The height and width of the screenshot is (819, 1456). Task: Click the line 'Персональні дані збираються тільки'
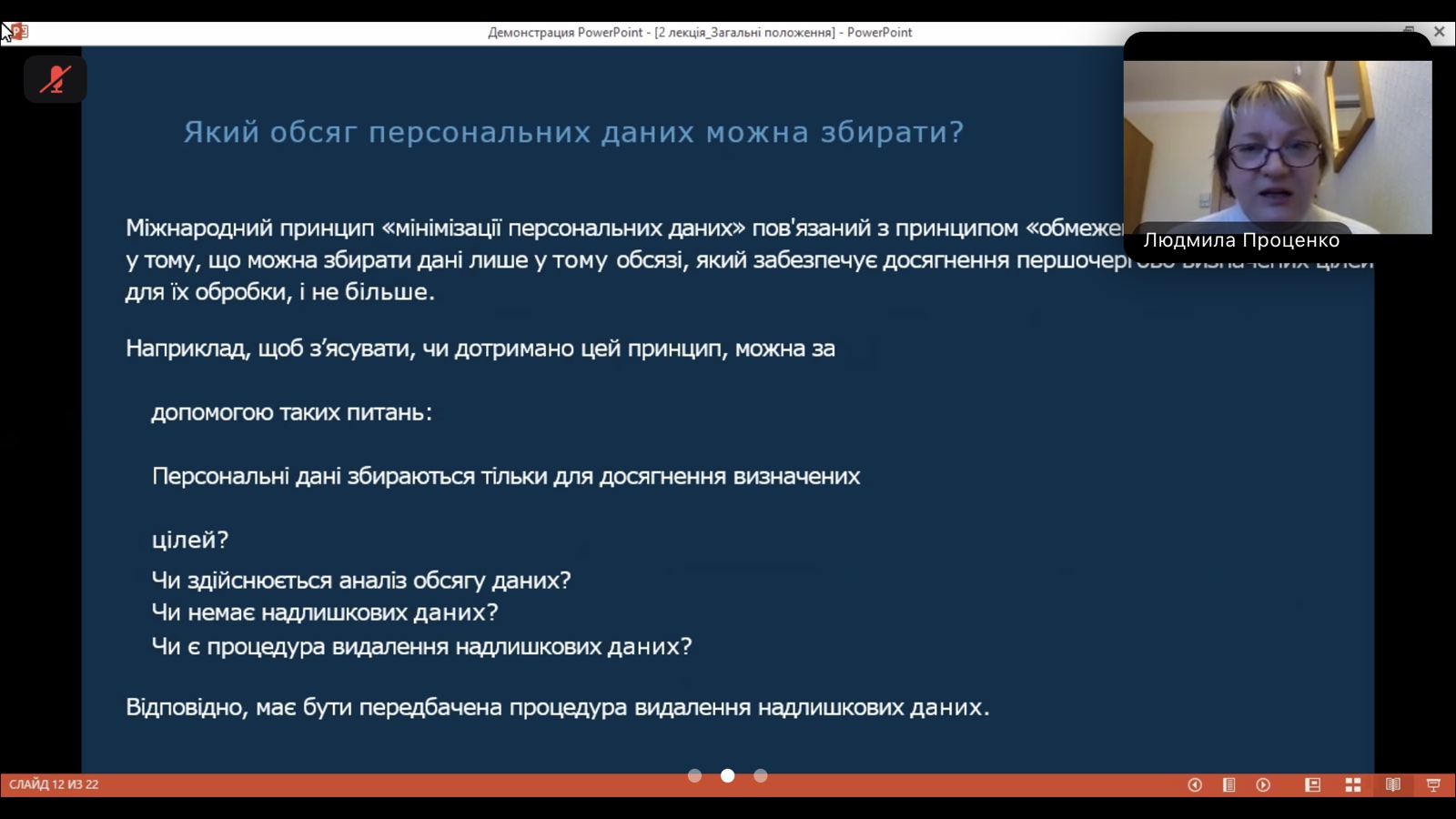506,476
